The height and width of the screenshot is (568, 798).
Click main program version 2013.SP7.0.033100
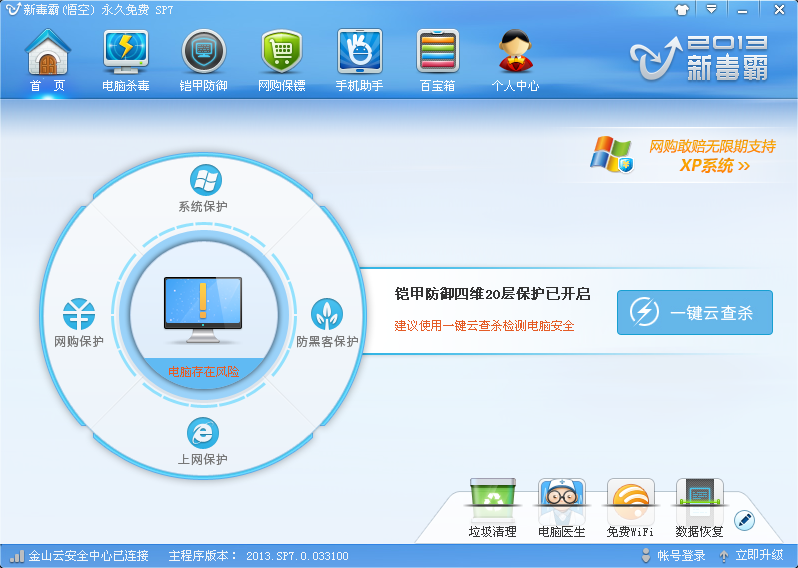click(x=259, y=556)
